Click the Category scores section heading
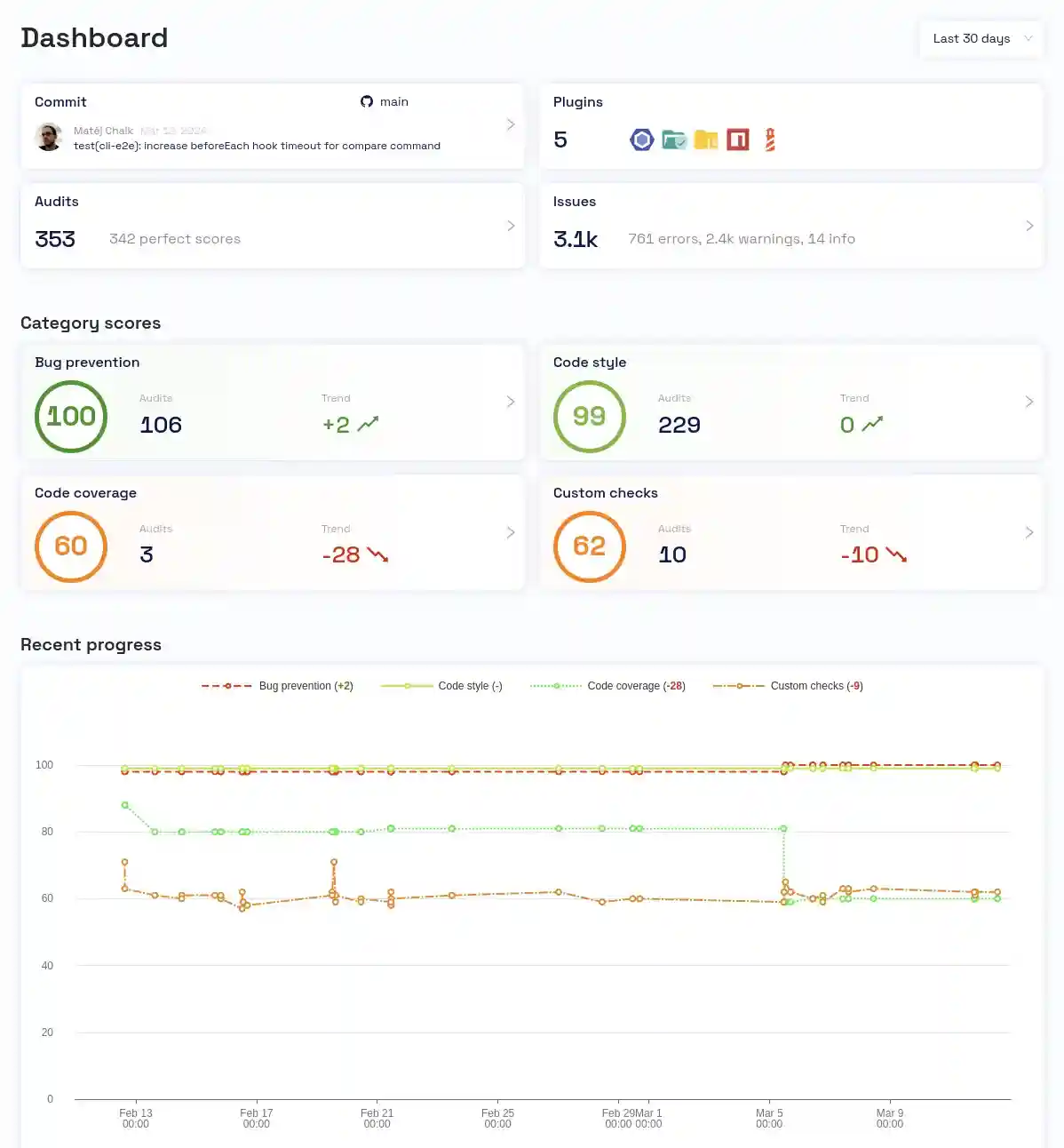 [x=91, y=323]
